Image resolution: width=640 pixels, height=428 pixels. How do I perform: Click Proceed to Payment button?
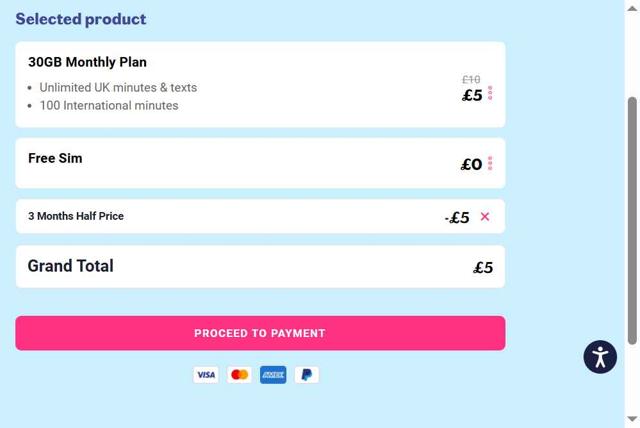260,333
